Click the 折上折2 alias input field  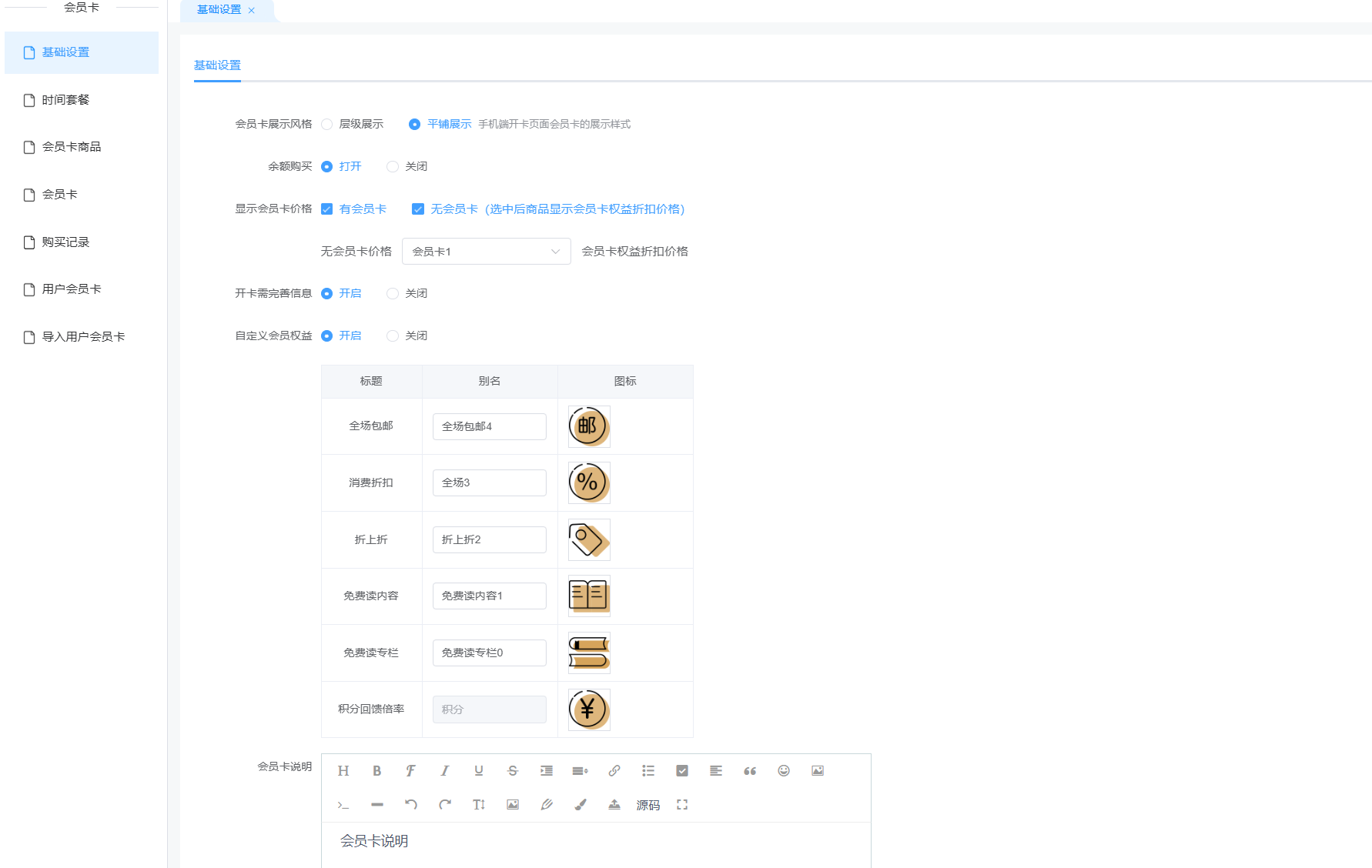[x=490, y=540]
